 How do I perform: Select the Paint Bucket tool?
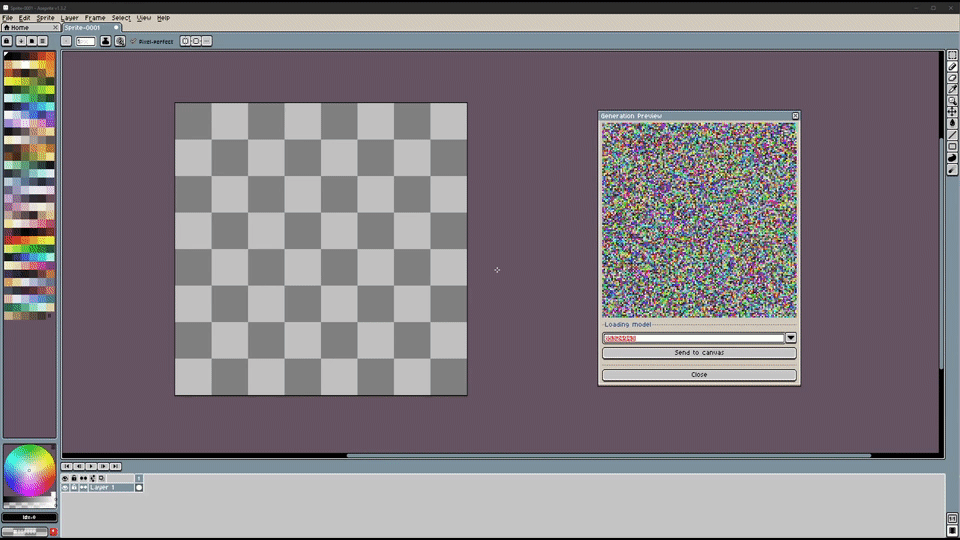pos(952,124)
